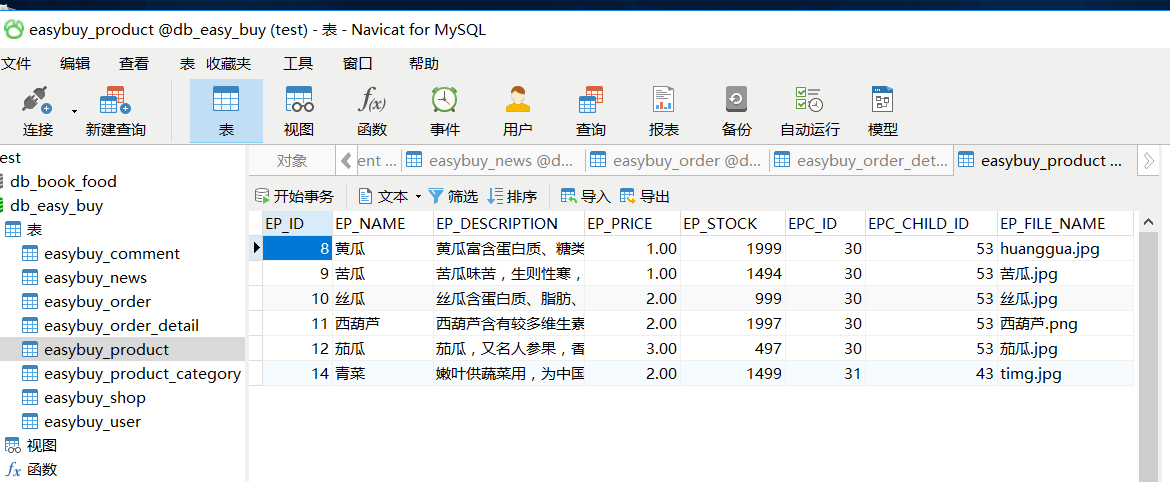This screenshot has height=482, width=1170.
Task: Switch to the 对象 tab
Action: pos(291,160)
